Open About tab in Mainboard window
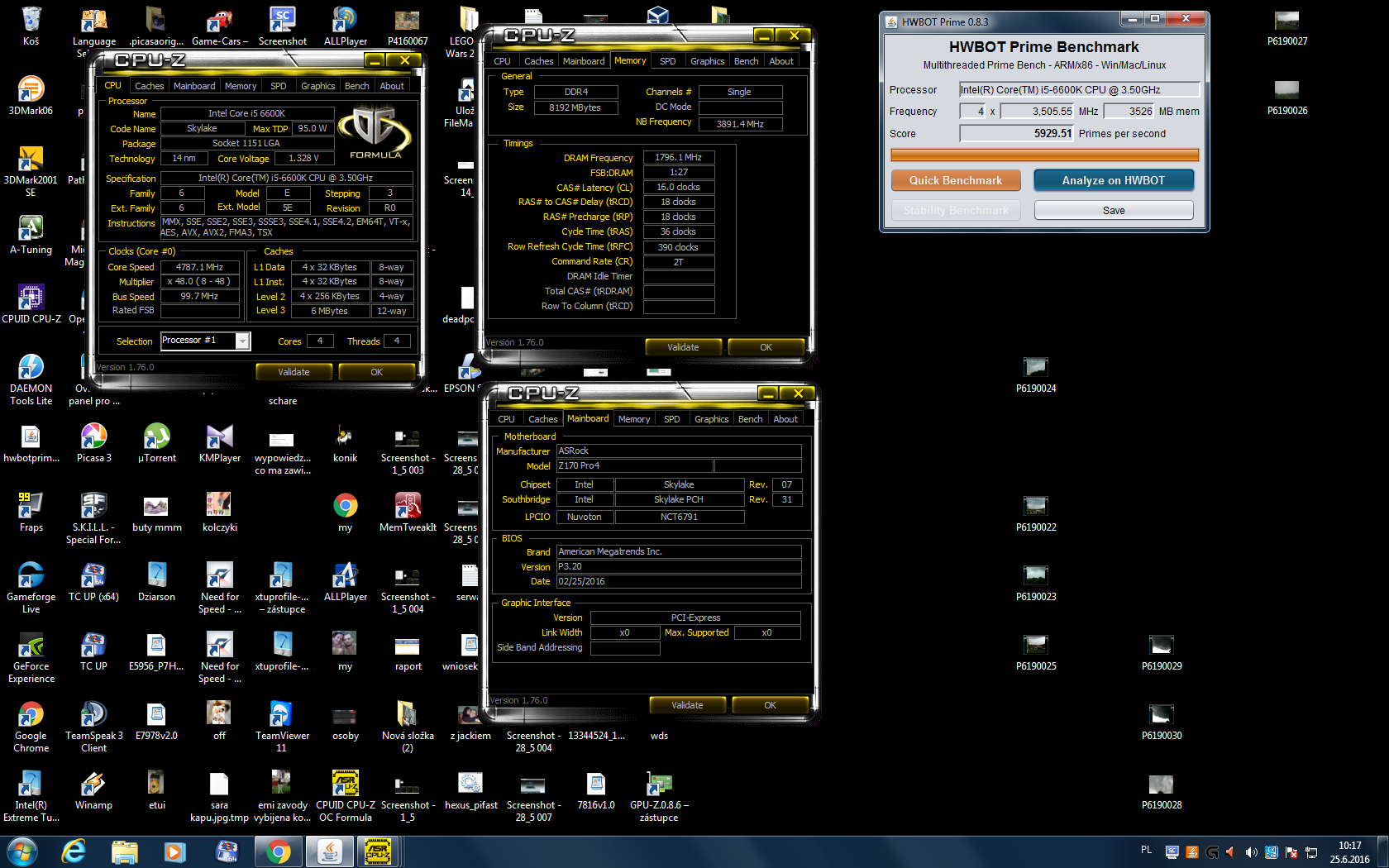Image resolution: width=1389 pixels, height=868 pixels. tap(785, 419)
